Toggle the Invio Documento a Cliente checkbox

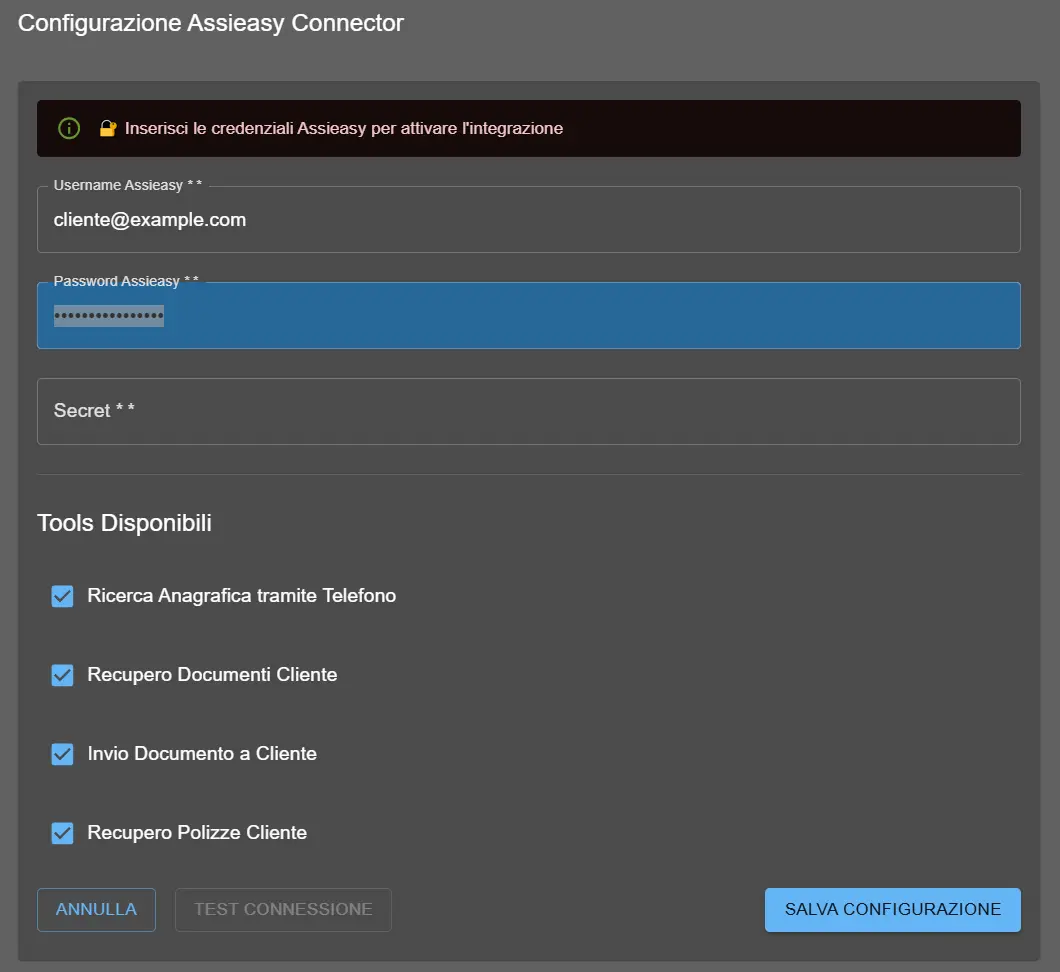(62, 753)
